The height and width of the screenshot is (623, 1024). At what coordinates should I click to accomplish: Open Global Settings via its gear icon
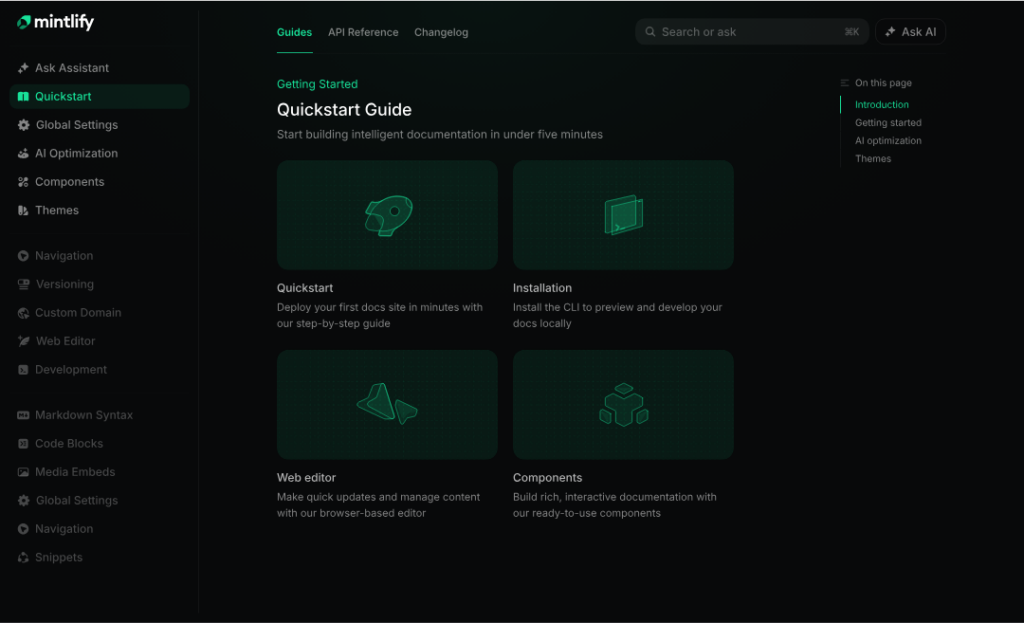[x=22, y=125]
